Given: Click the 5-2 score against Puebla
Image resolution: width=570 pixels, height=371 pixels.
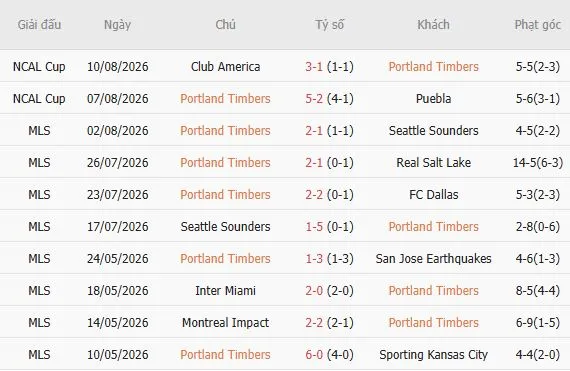Looking at the screenshot, I should pos(314,98).
